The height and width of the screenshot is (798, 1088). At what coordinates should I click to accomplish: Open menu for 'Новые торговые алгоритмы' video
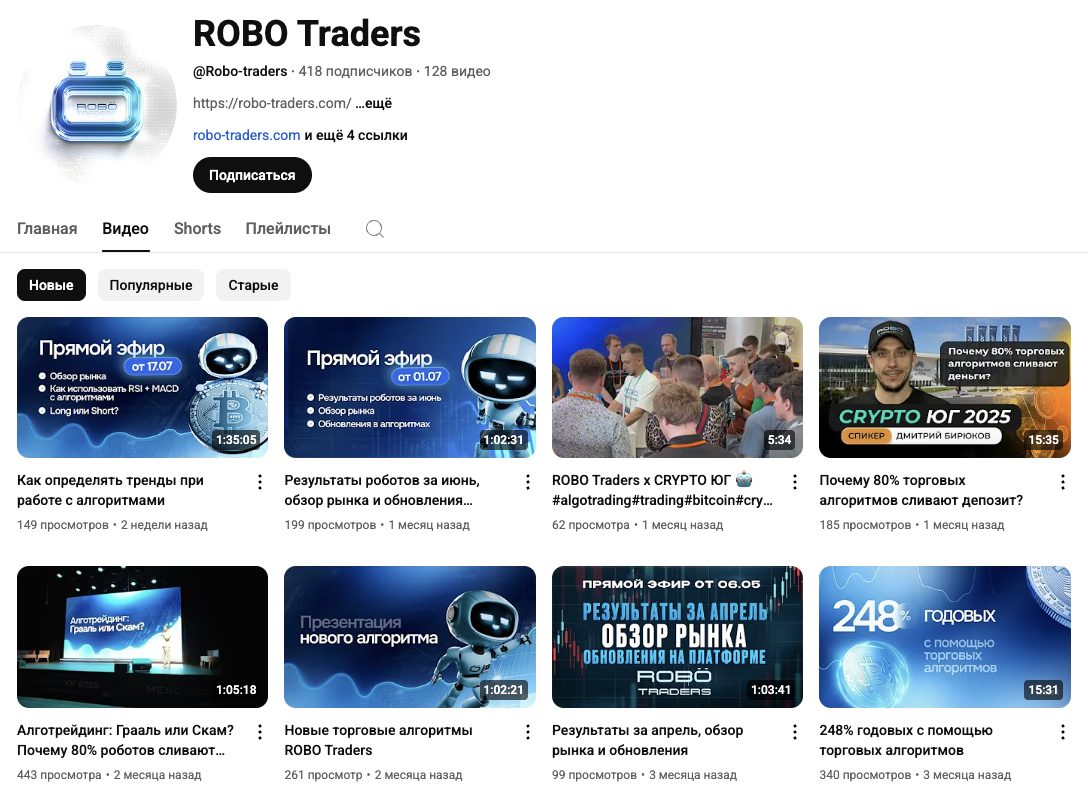(x=527, y=731)
